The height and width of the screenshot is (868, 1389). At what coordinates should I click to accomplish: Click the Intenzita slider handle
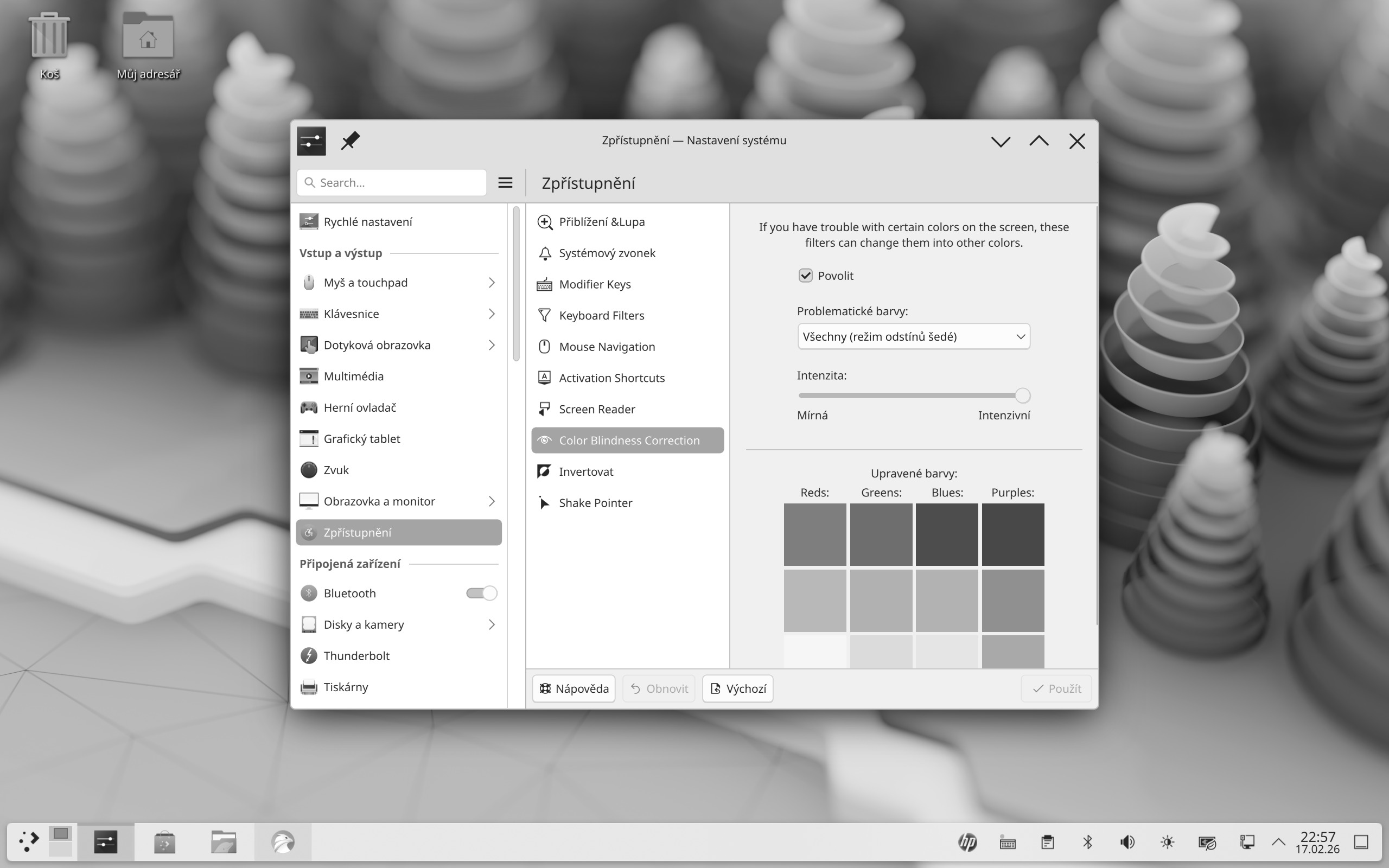click(x=1022, y=395)
